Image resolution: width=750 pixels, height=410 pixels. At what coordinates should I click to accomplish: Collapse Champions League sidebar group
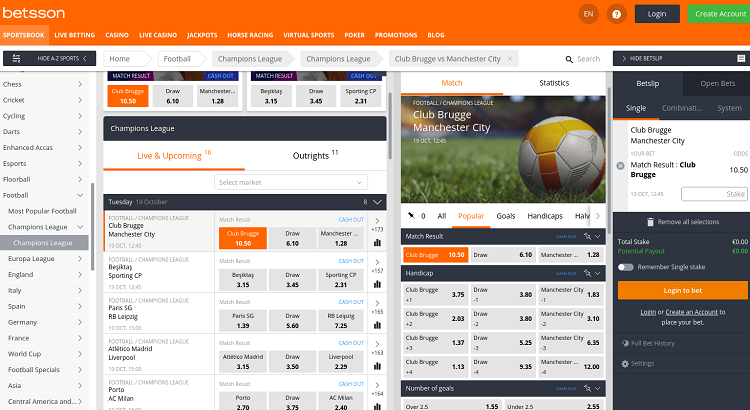pyautogui.click(x=80, y=227)
